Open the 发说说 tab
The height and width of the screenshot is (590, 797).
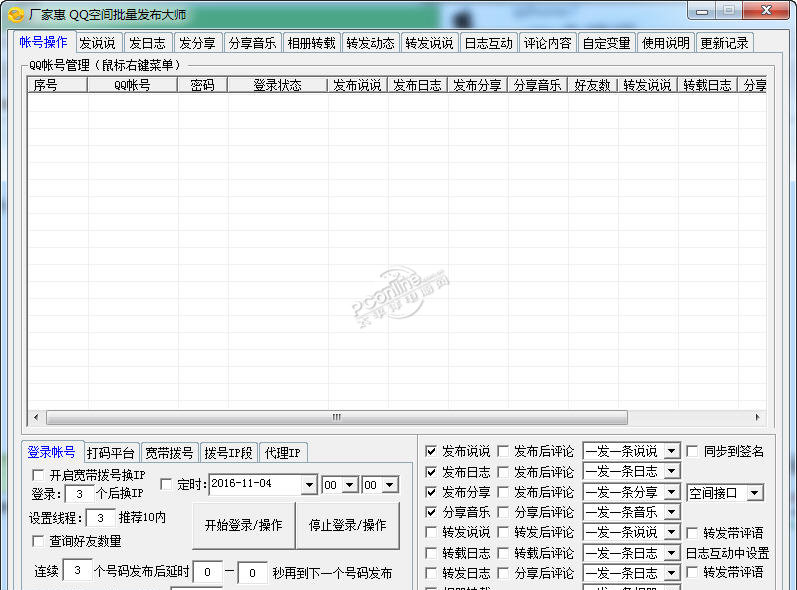click(98, 43)
